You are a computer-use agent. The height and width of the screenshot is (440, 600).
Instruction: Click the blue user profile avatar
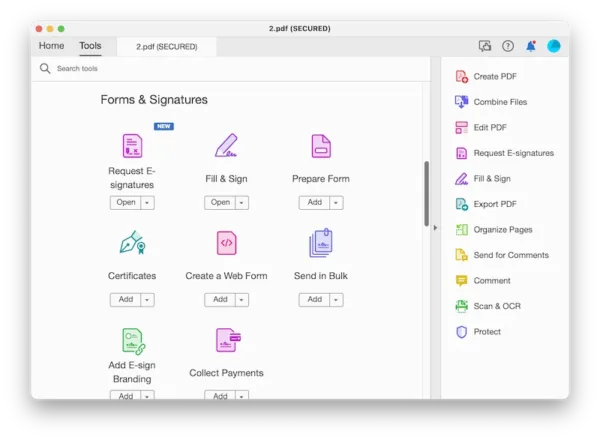pos(554,46)
